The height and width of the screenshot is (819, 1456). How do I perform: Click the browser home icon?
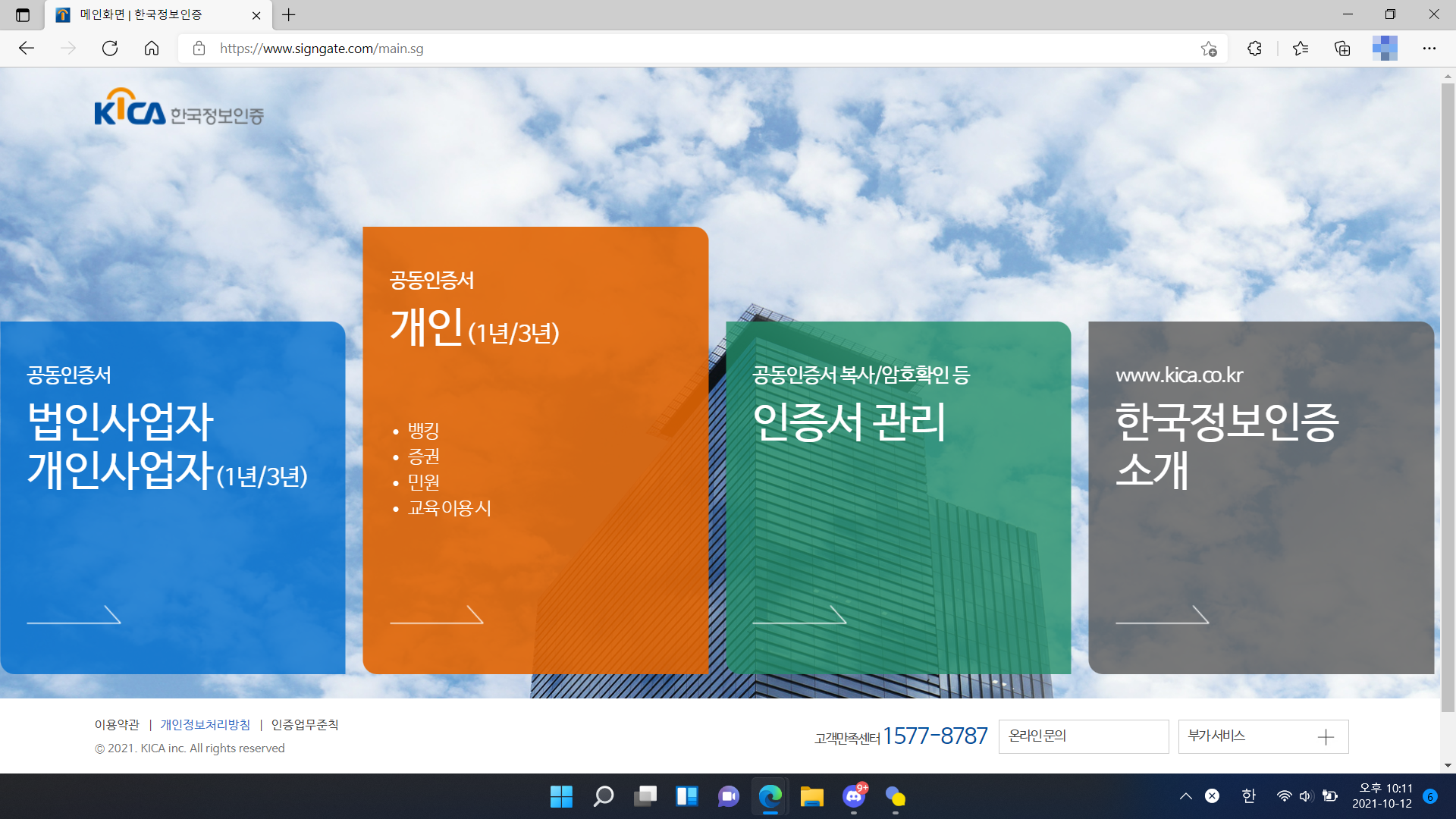coord(152,49)
